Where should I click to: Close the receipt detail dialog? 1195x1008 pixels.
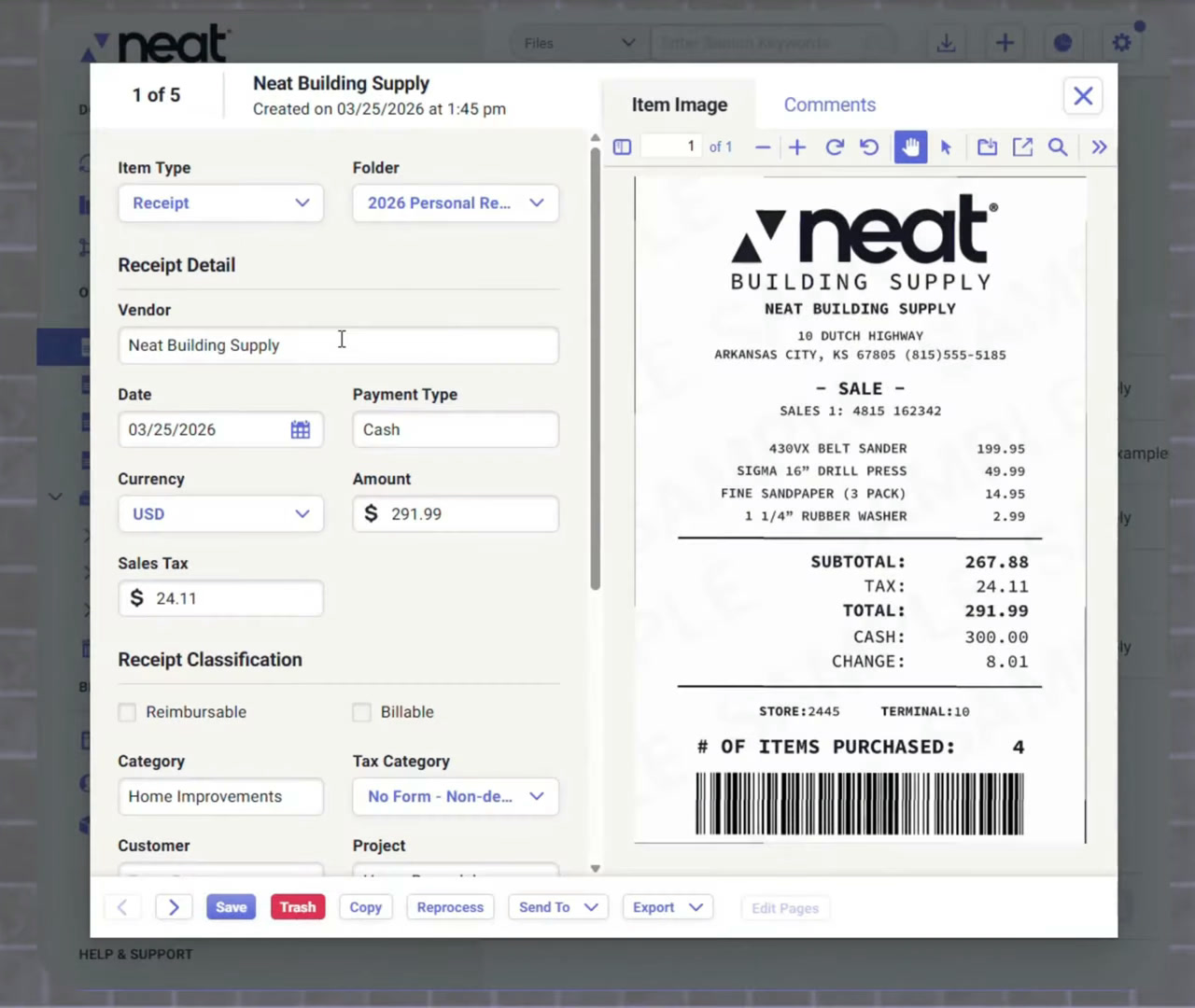[x=1083, y=95]
